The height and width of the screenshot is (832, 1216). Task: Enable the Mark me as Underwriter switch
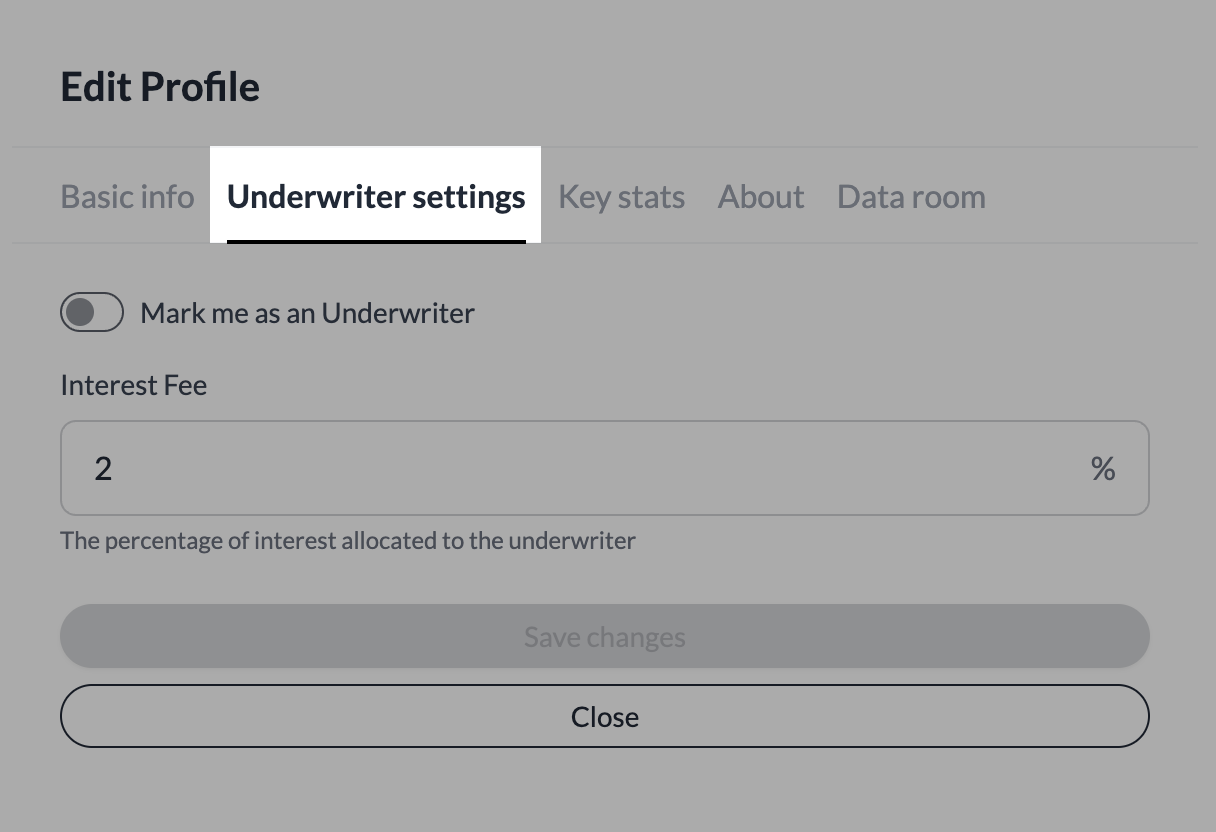coord(92,313)
